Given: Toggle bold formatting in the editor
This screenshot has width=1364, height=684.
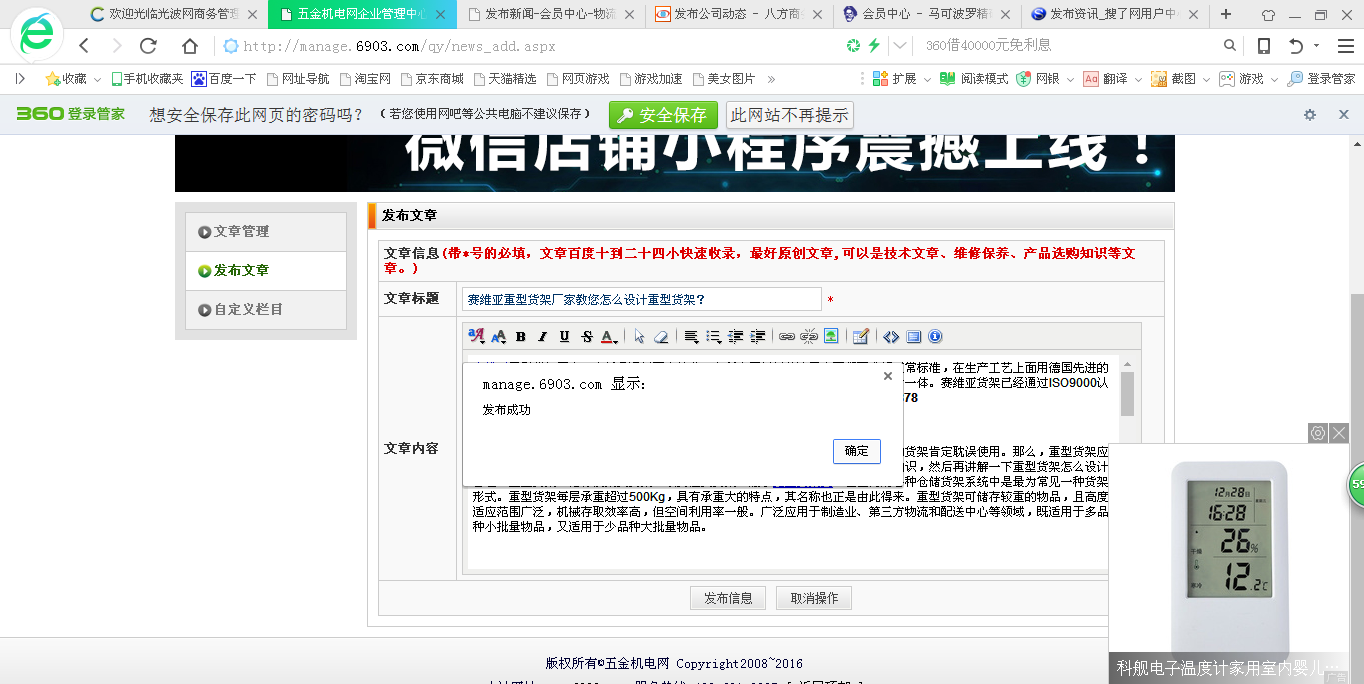Looking at the screenshot, I should [520, 337].
